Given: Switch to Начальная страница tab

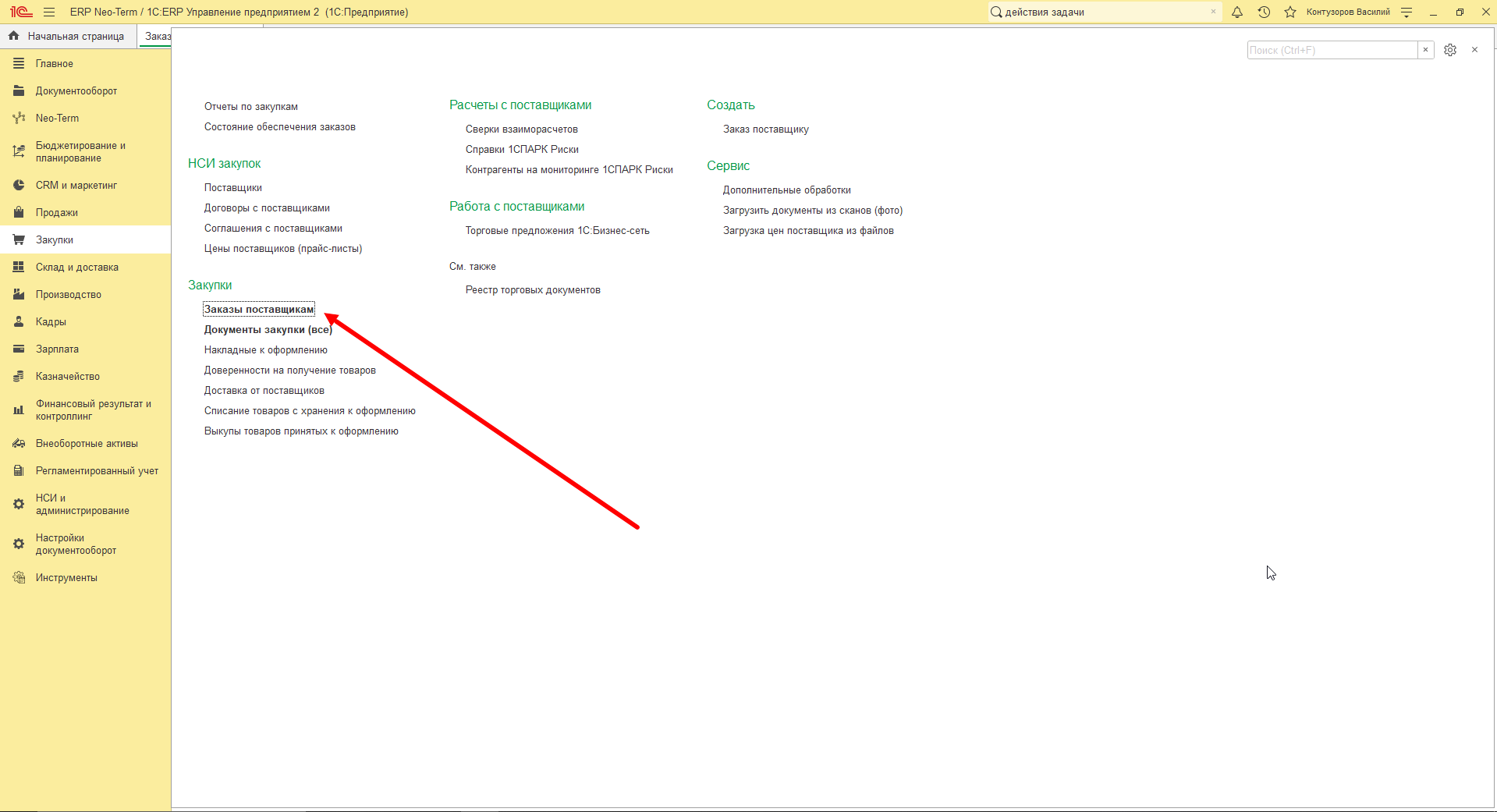Looking at the screenshot, I should [68, 36].
